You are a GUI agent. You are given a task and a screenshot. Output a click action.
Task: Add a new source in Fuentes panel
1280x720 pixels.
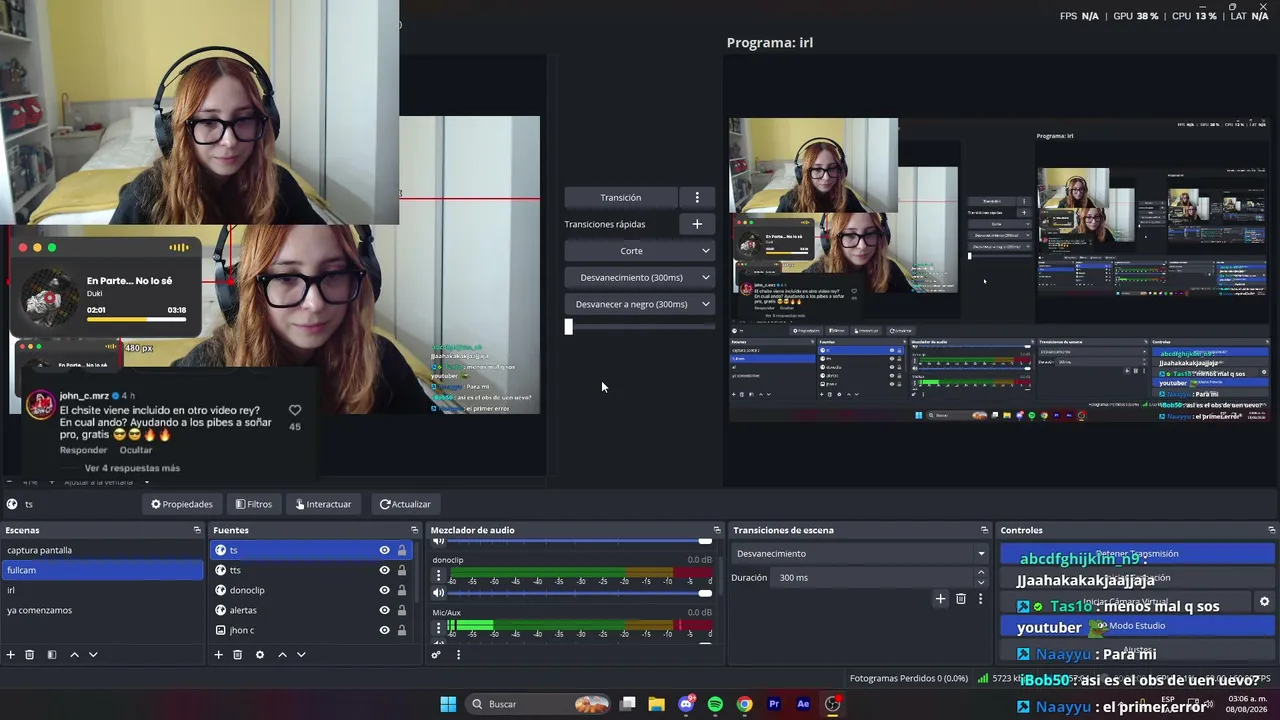coord(218,655)
